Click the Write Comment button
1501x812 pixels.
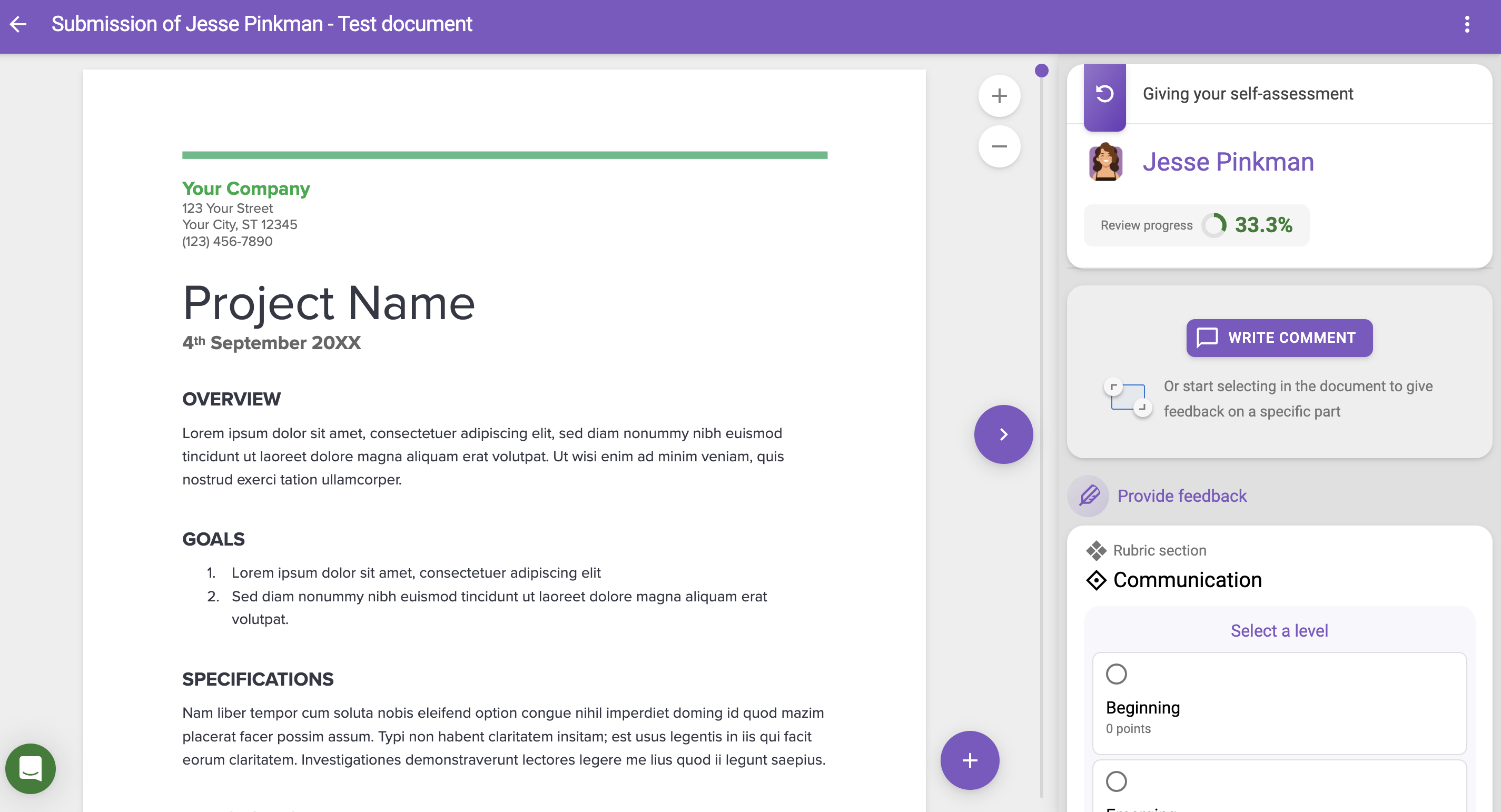click(1279, 338)
